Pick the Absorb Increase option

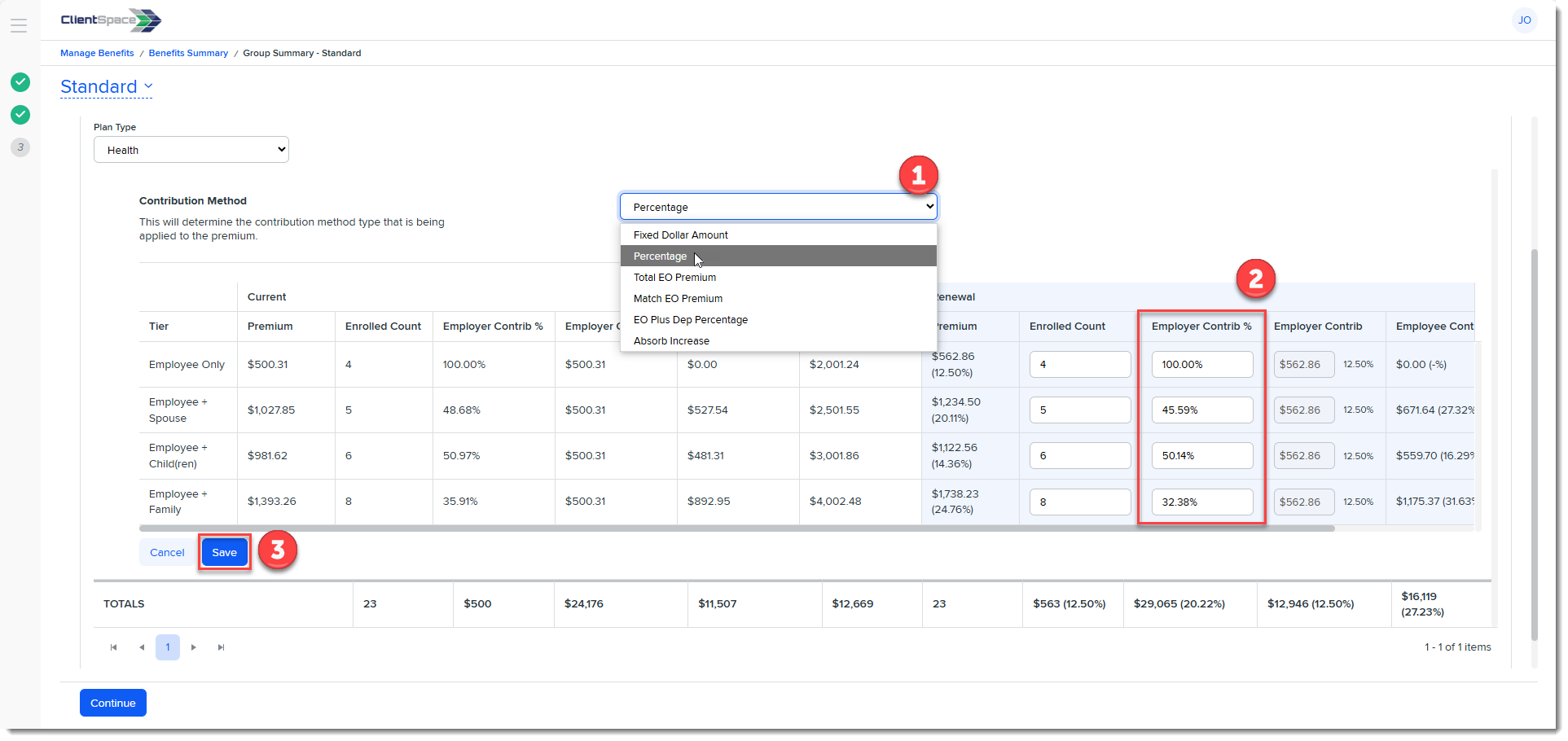(x=671, y=341)
